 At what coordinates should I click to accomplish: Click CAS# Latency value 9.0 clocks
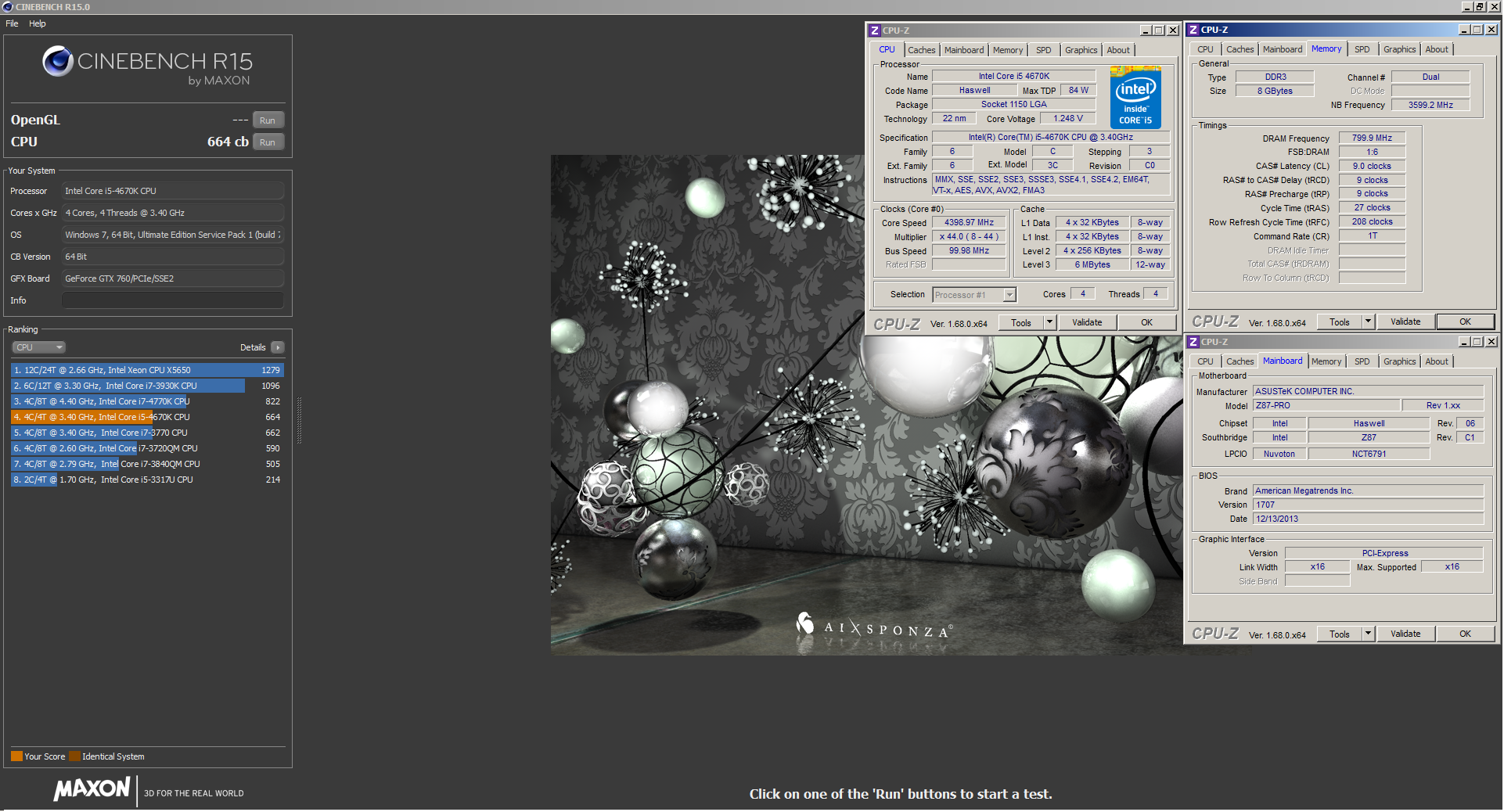[1372, 166]
